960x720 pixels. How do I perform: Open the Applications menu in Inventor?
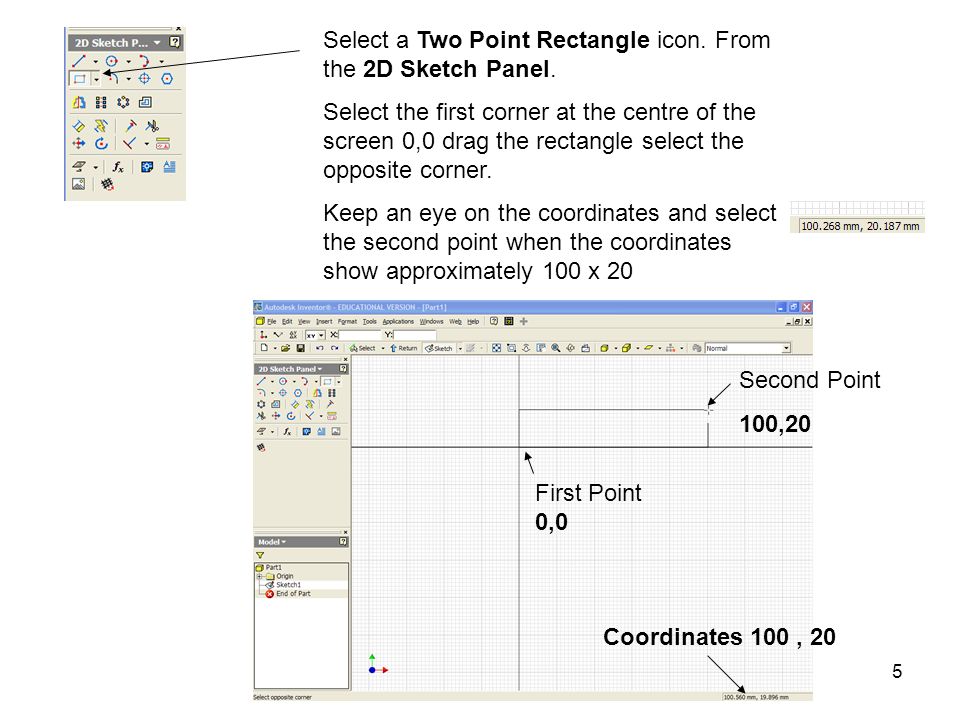click(x=398, y=321)
